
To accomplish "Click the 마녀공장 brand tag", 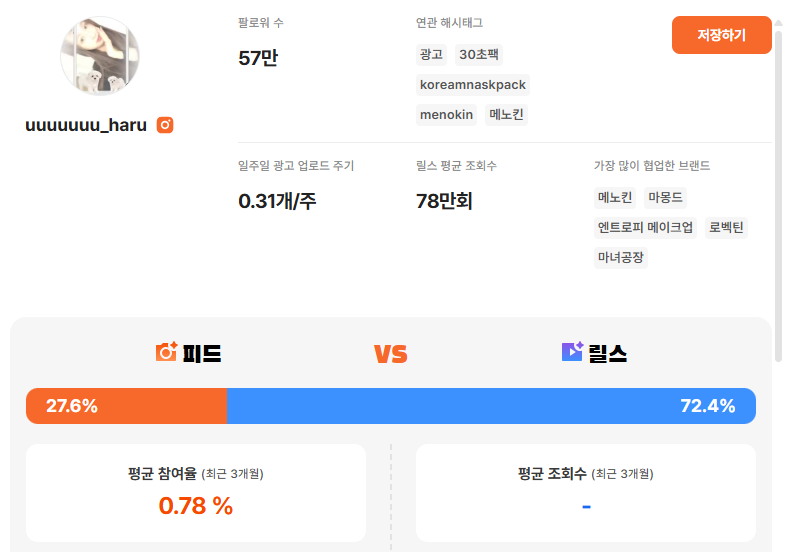I will click(x=621, y=258).
